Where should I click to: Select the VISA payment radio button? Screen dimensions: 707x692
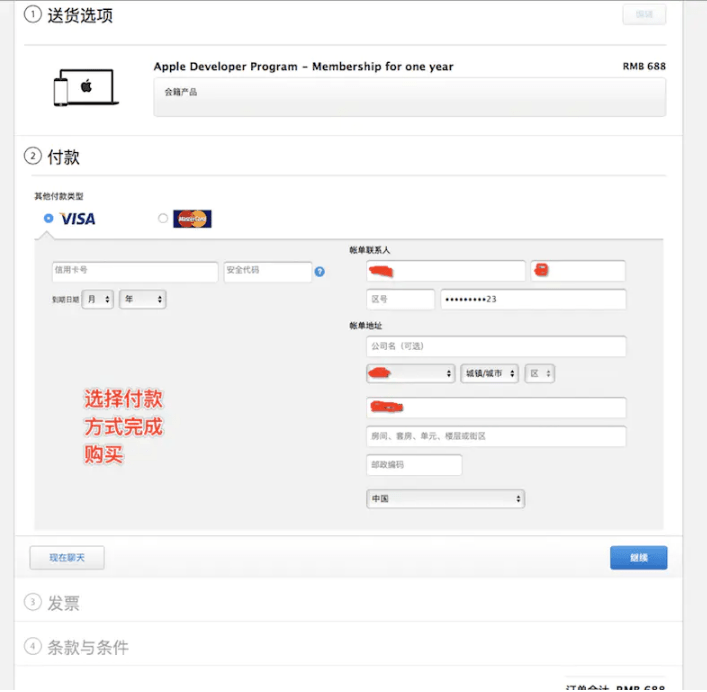tap(49, 218)
